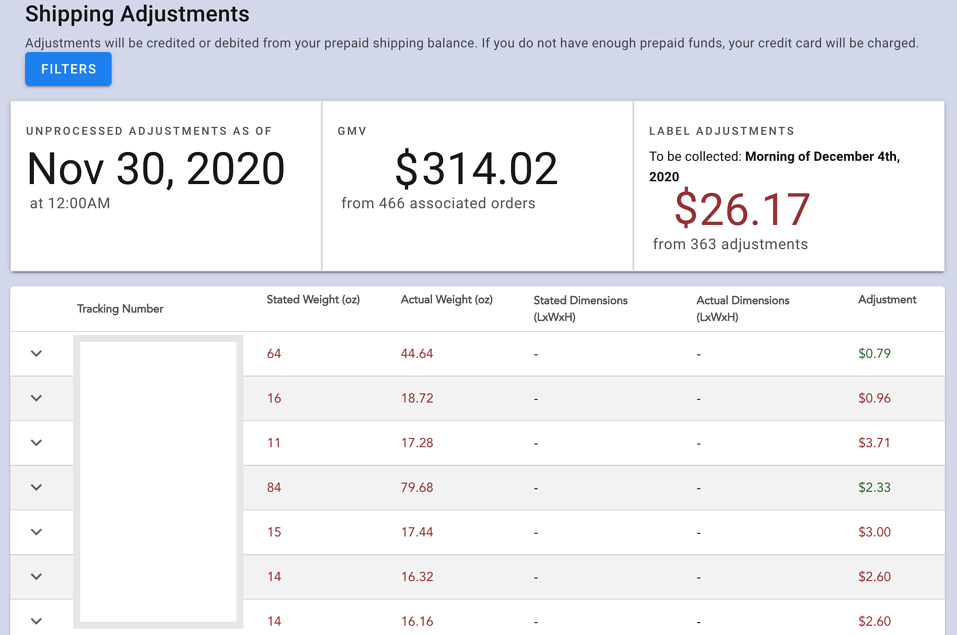This screenshot has height=635, width=957.
Task: Expand the row with stated weight 15
Action: pyautogui.click(x=37, y=532)
